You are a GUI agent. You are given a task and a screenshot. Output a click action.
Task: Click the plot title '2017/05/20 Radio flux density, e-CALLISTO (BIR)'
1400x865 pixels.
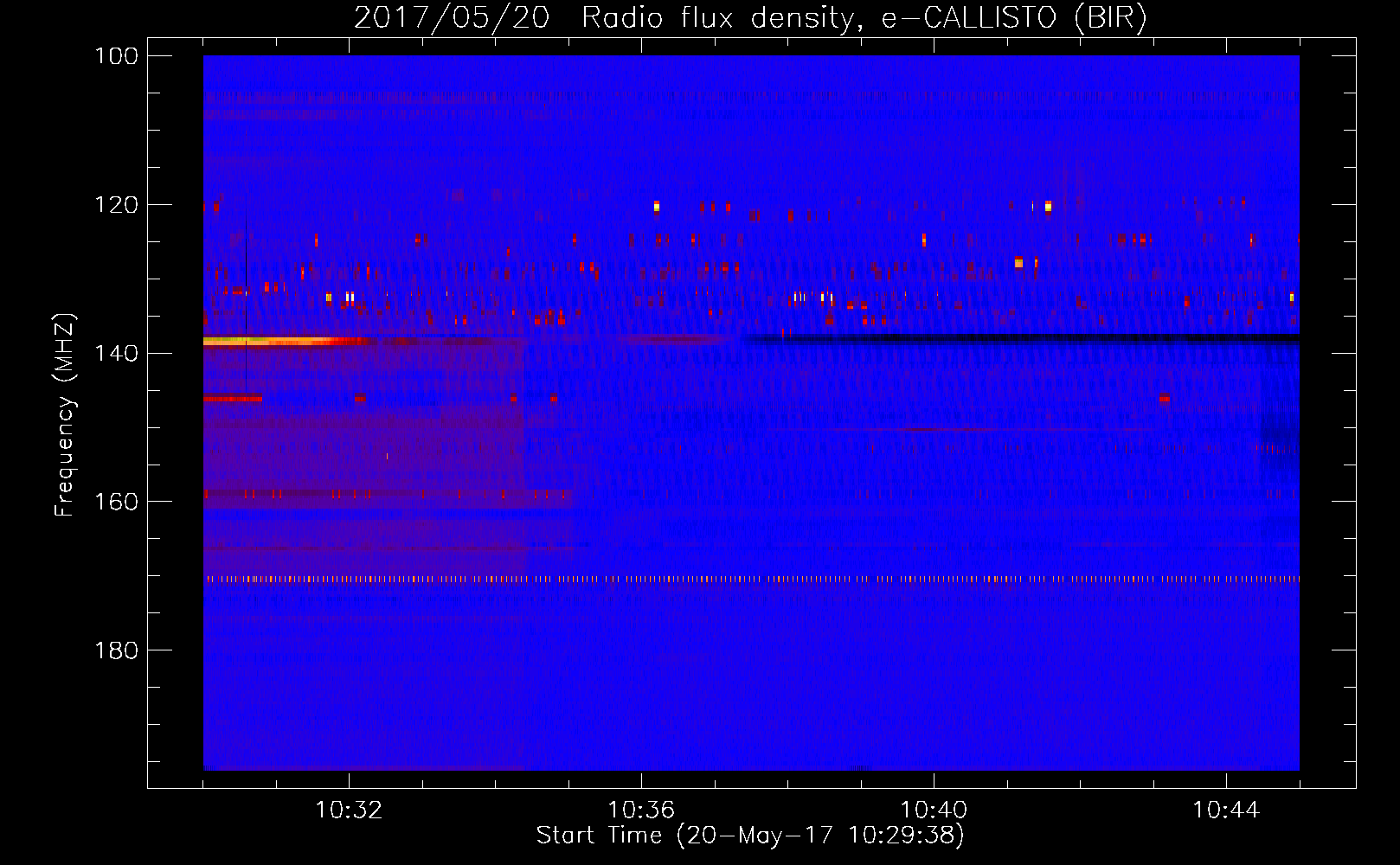point(750,18)
